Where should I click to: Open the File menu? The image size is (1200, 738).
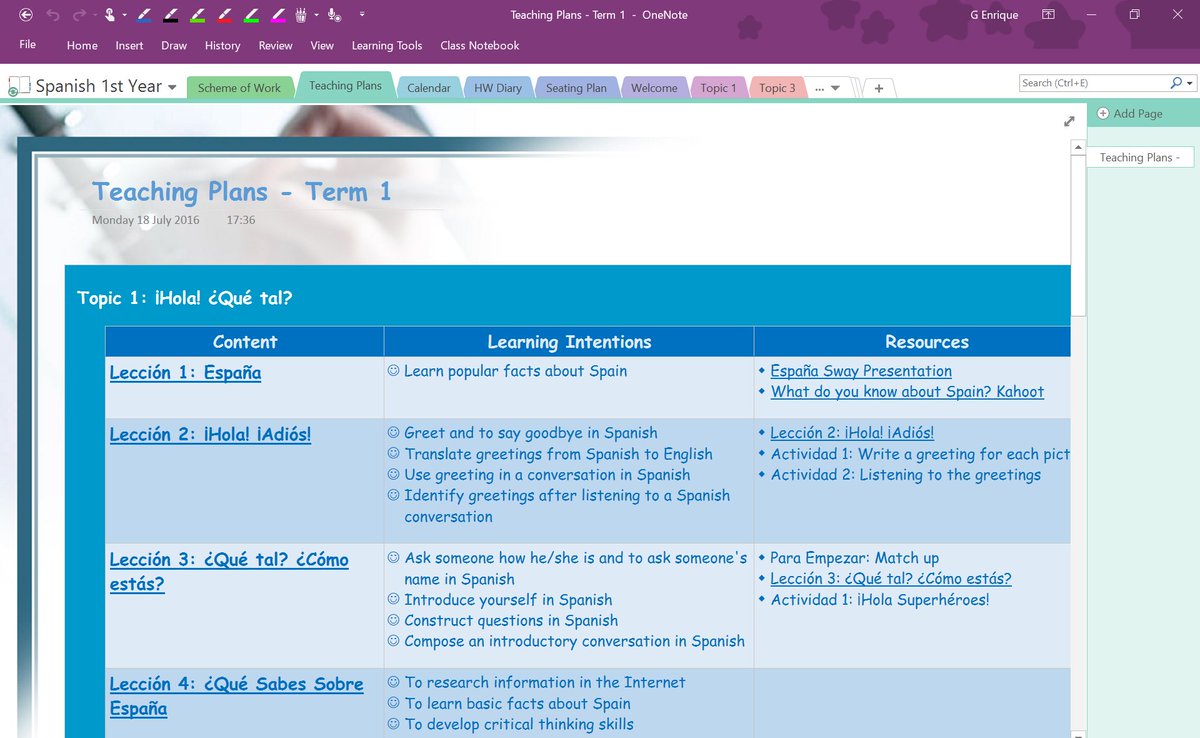(x=28, y=45)
